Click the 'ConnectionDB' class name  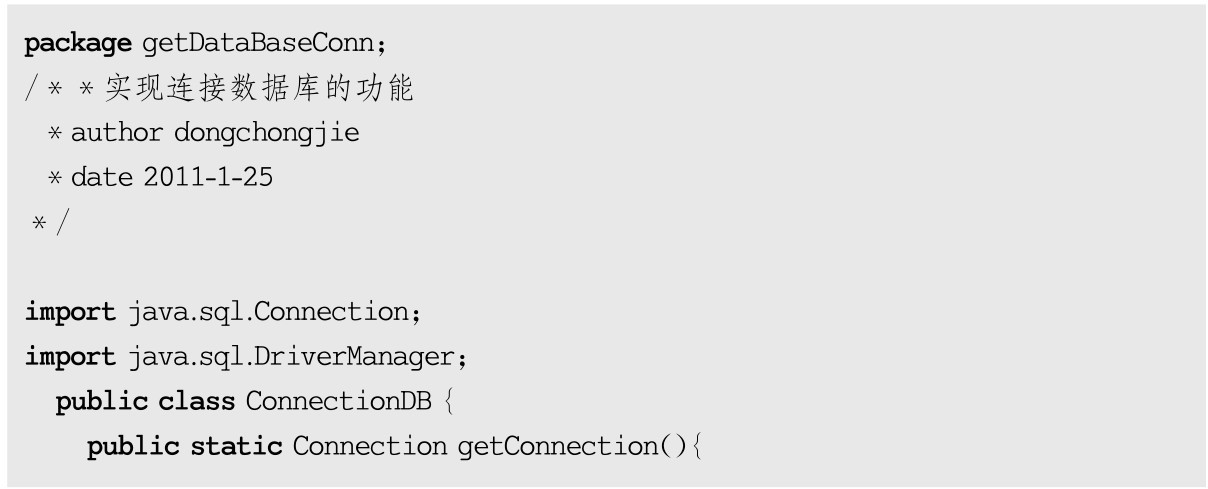(x=339, y=400)
